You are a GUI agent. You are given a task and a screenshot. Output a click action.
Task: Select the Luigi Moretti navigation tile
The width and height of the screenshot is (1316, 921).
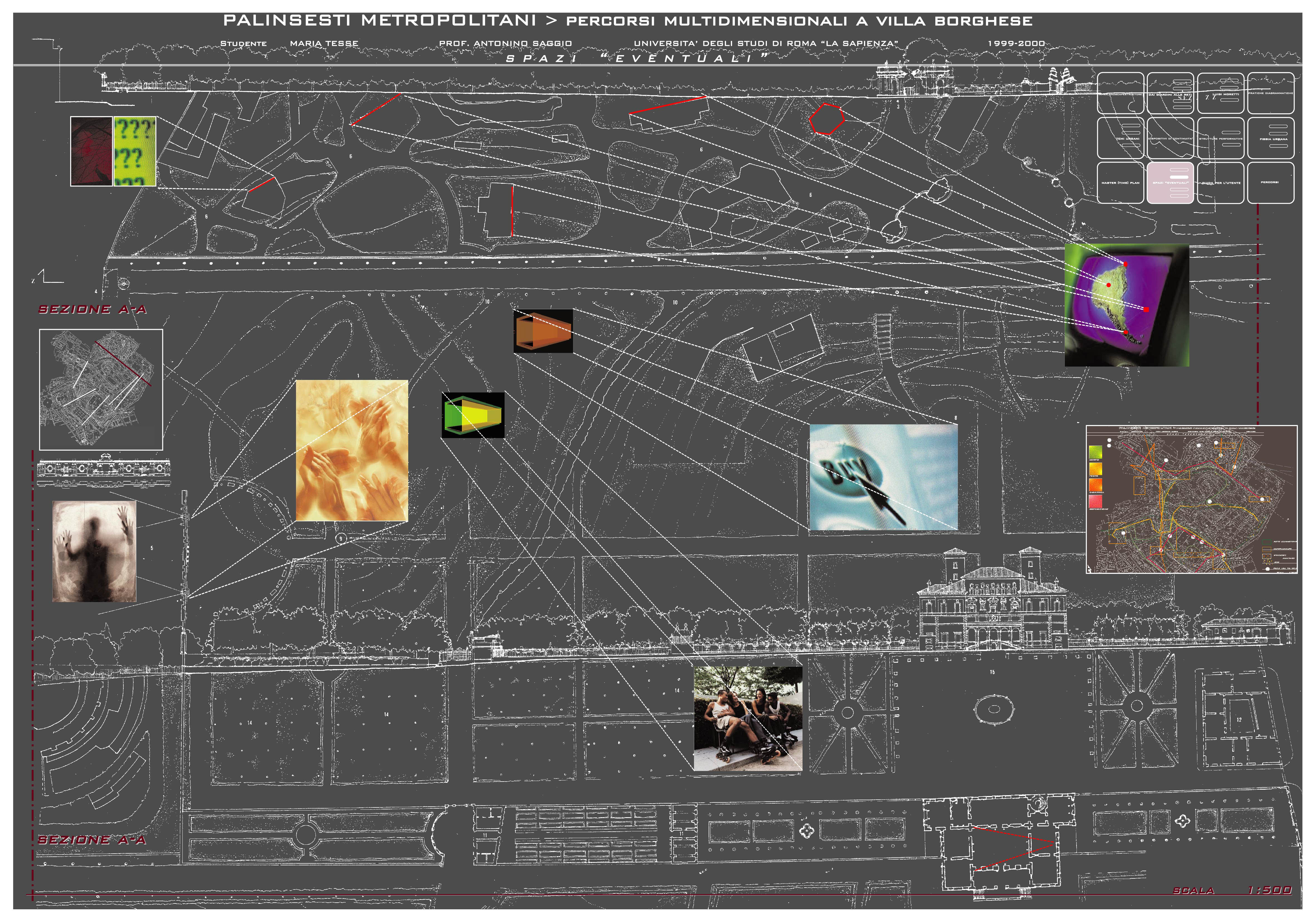click(1220, 93)
